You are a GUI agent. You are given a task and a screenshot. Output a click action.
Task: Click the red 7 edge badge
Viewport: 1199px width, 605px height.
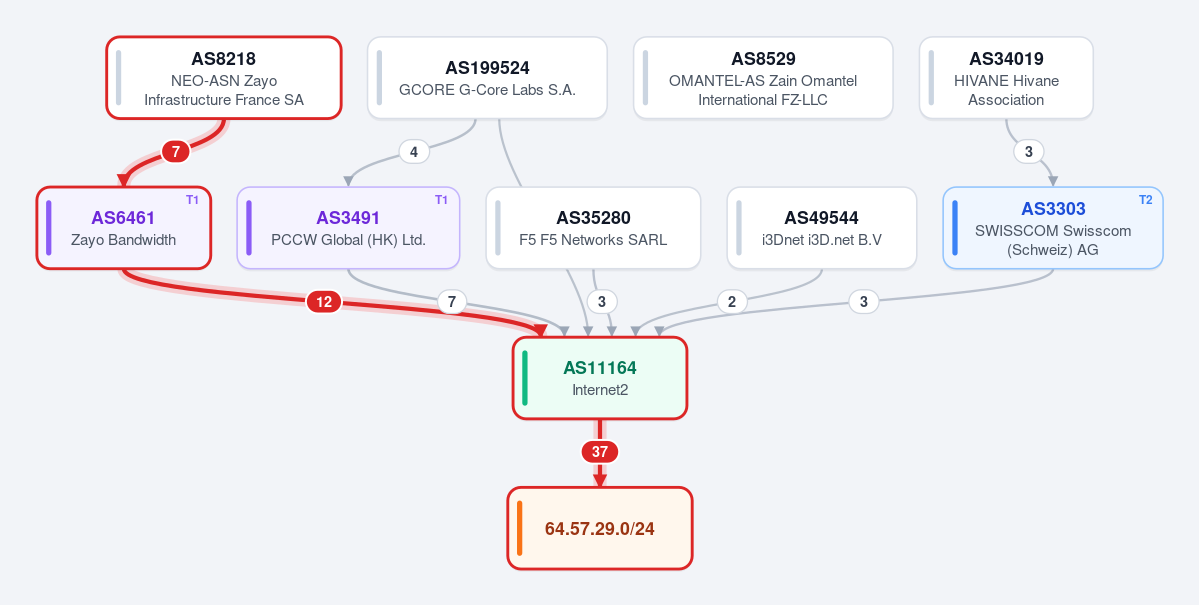(x=176, y=152)
